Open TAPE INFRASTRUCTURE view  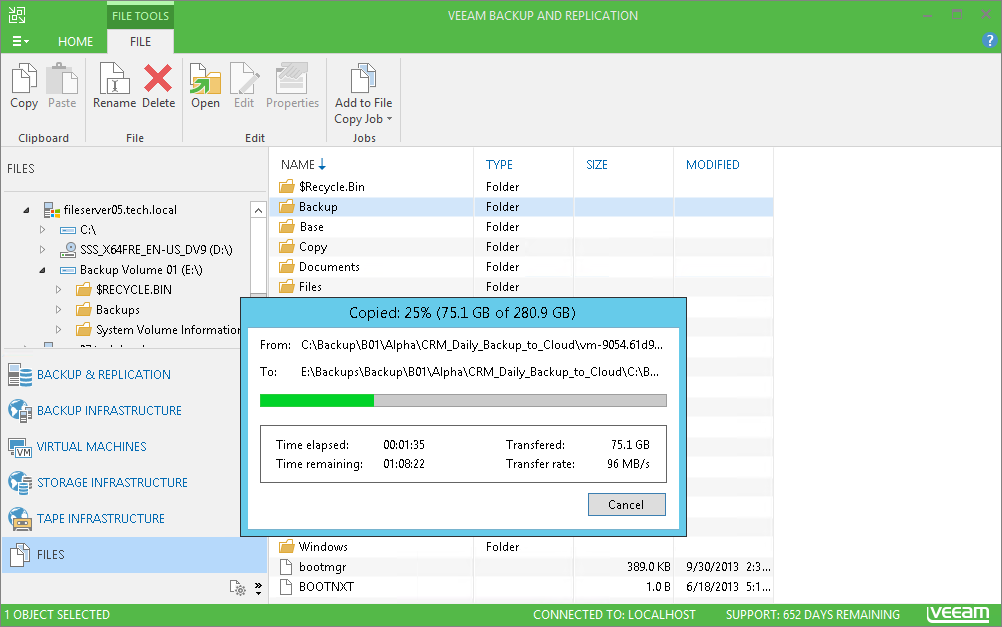101,518
